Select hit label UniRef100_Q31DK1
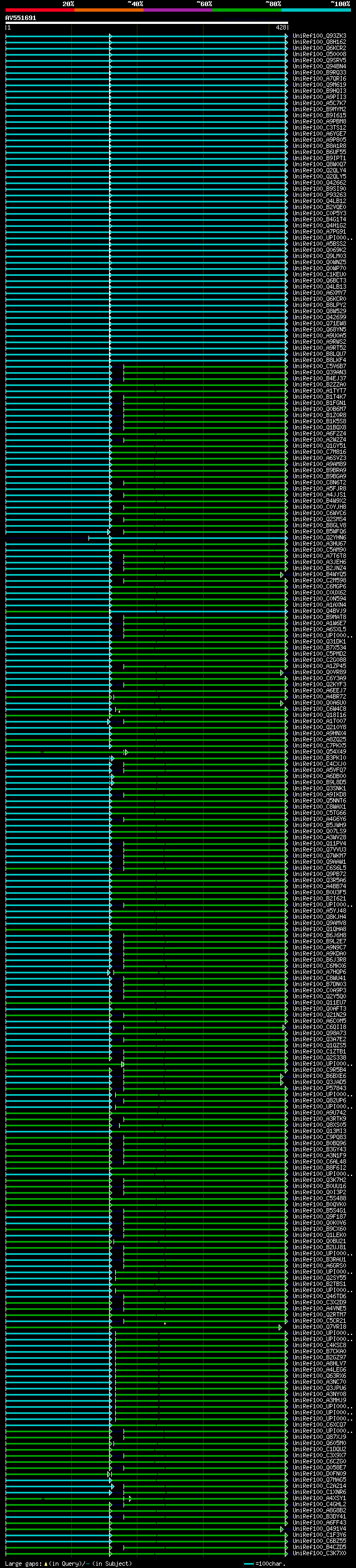356x1568 pixels. point(319,641)
